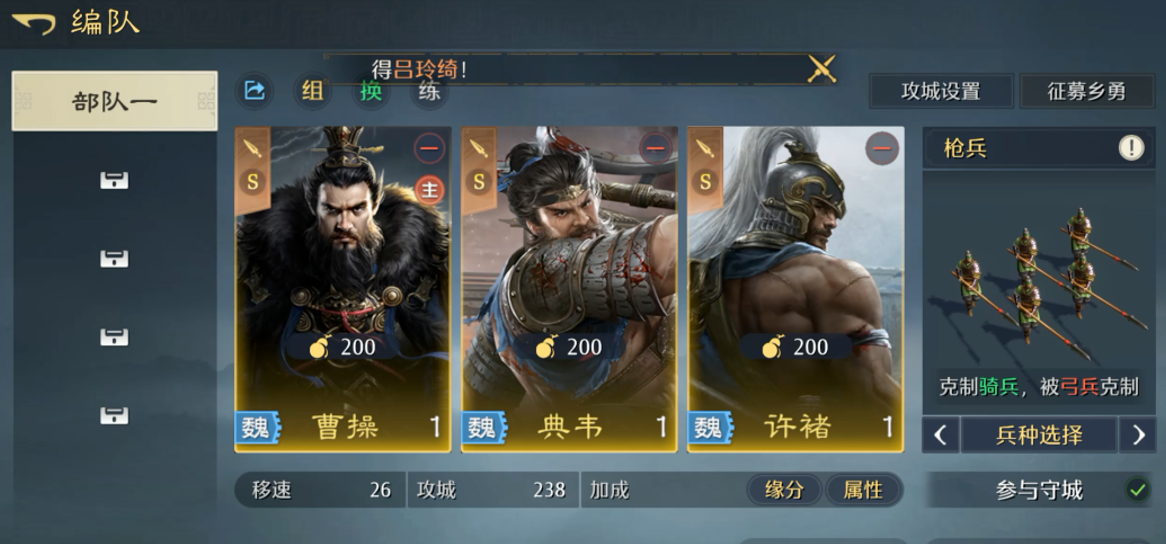Select the 组 round icon
Viewport: 1166px width, 544px height.
312,91
